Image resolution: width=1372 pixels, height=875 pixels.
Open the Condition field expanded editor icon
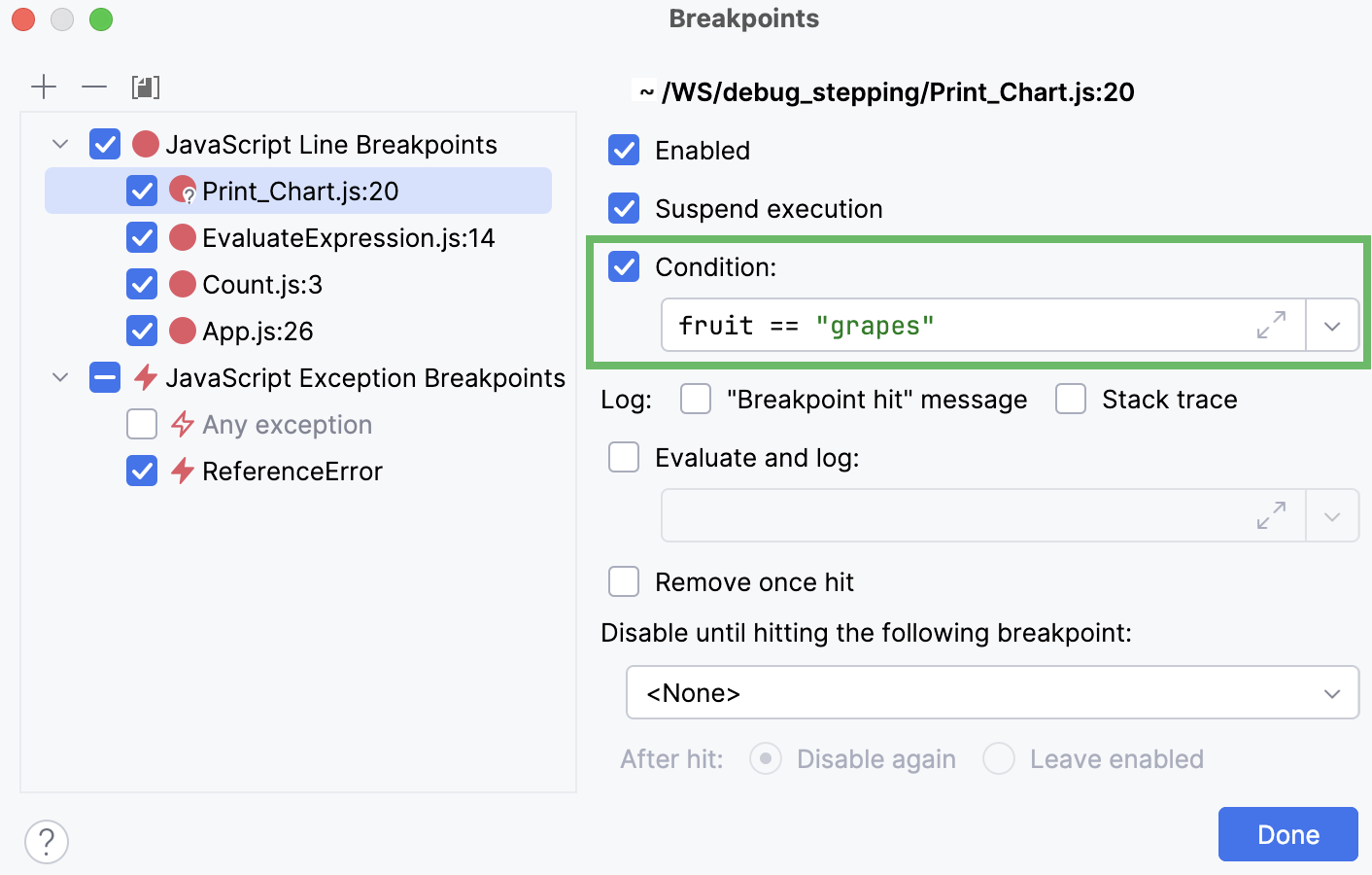tap(1271, 325)
